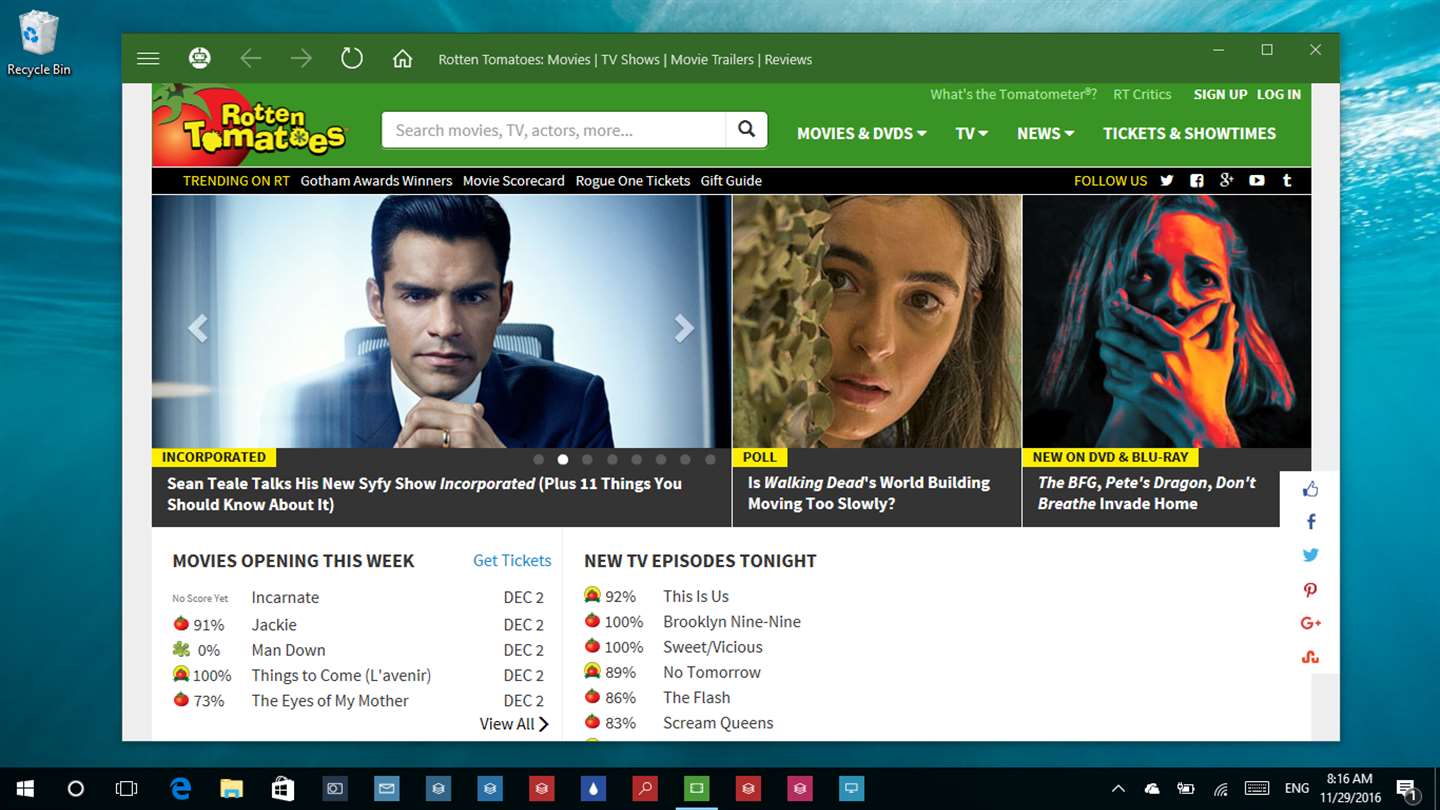Open the RT Critics link
Image resolution: width=1440 pixels, height=810 pixels.
tap(1142, 94)
